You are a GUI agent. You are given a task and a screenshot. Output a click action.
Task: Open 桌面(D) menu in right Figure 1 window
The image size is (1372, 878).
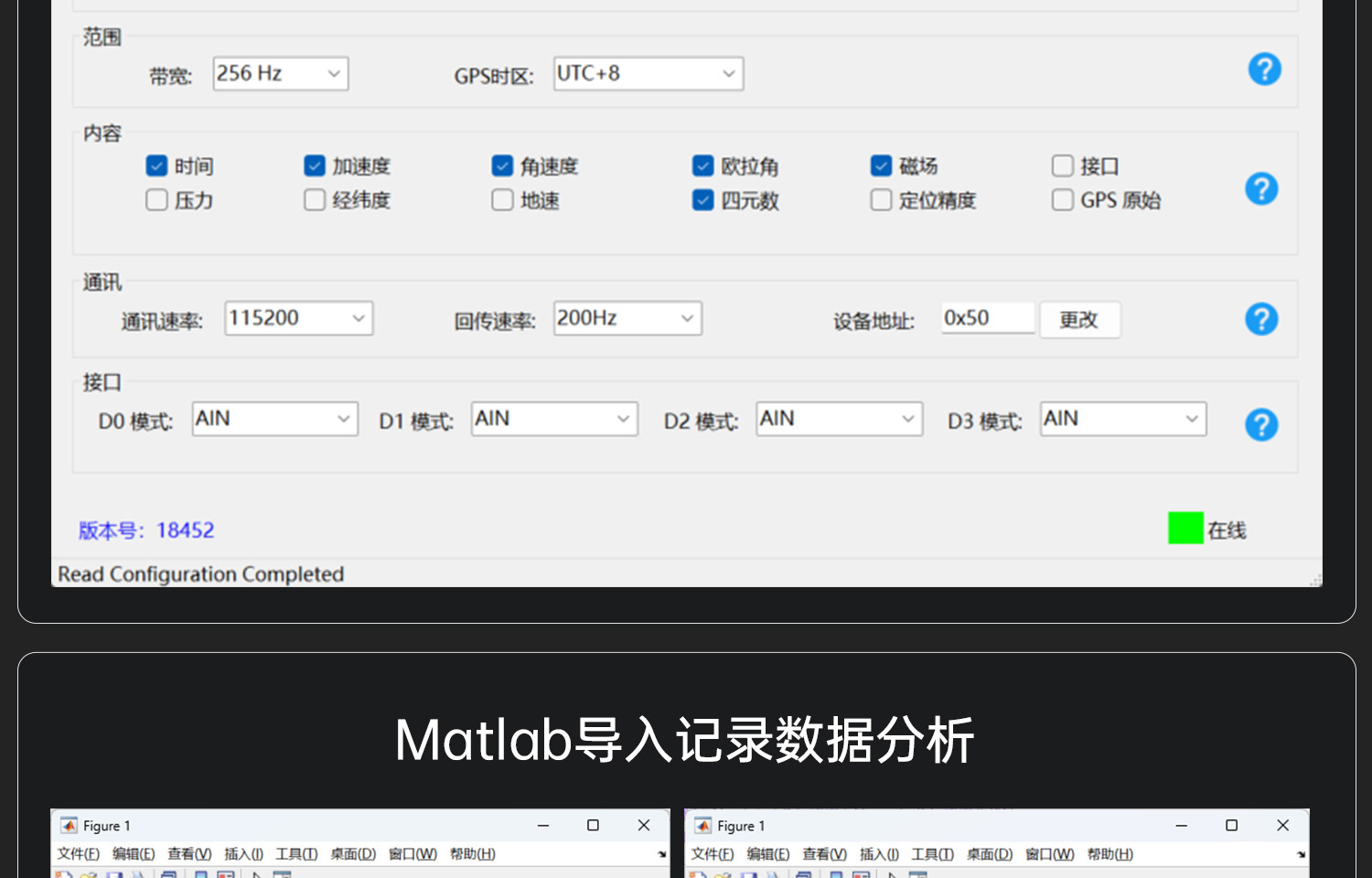pos(990,854)
